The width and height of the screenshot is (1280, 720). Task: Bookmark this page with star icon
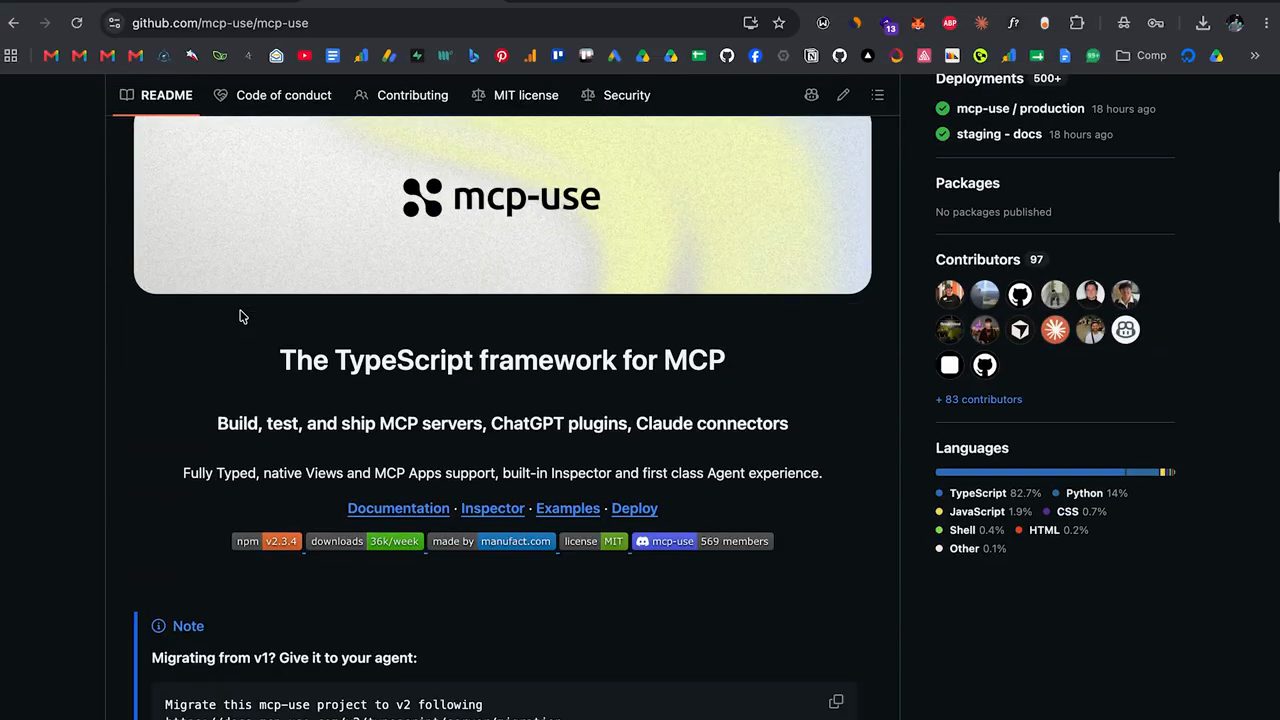(779, 23)
